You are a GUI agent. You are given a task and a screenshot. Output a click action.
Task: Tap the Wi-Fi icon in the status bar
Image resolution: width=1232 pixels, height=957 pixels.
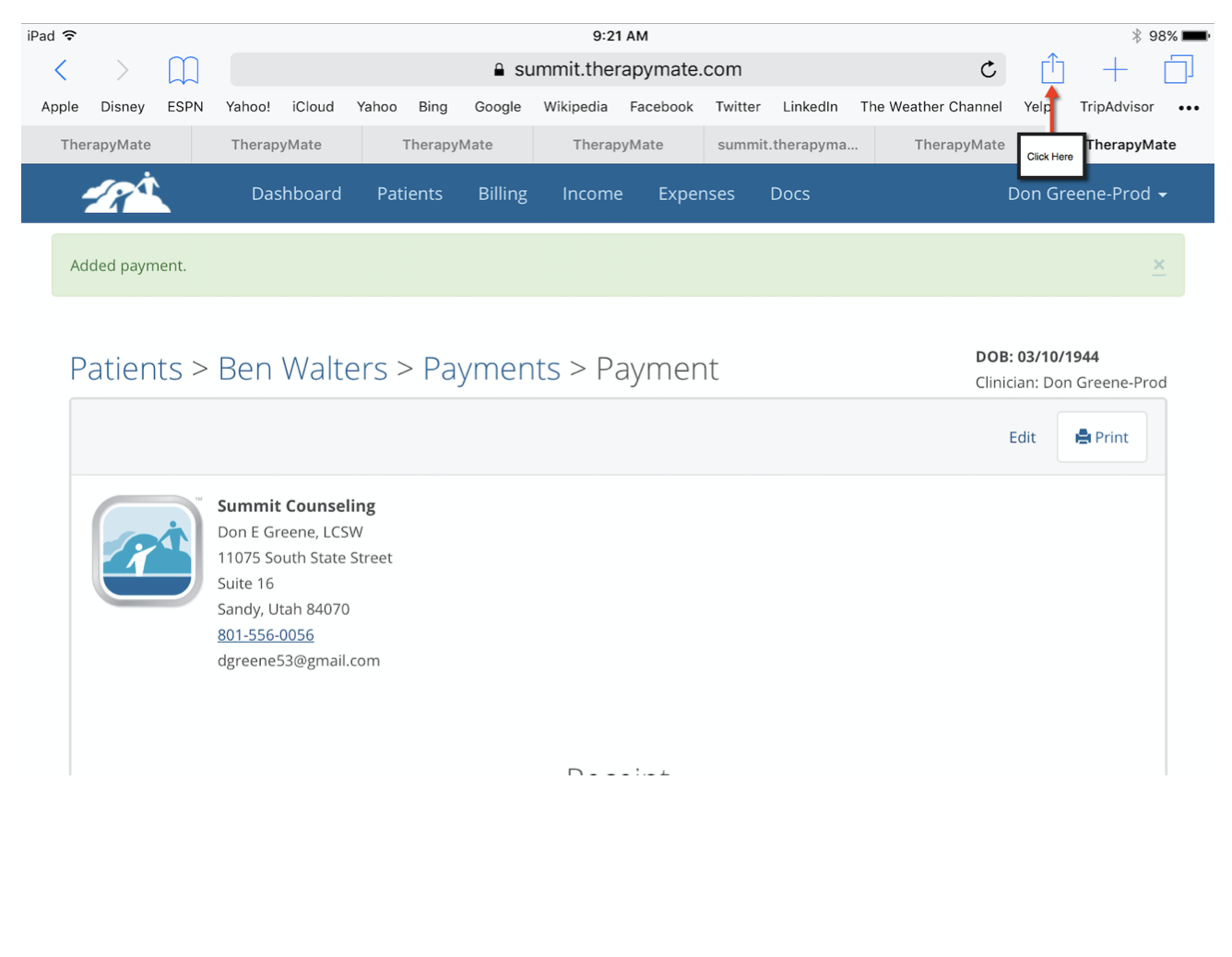pos(69,36)
